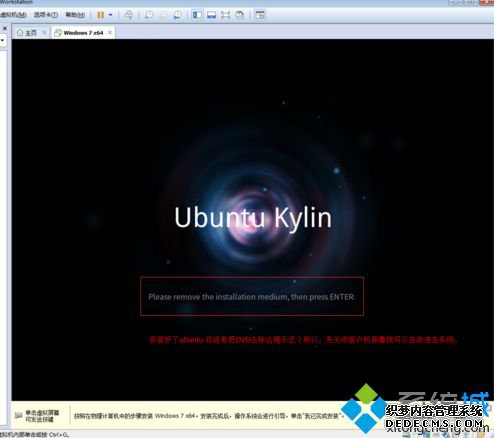
Task: Expand the power options dropdown arrow
Action: [111, 15]
